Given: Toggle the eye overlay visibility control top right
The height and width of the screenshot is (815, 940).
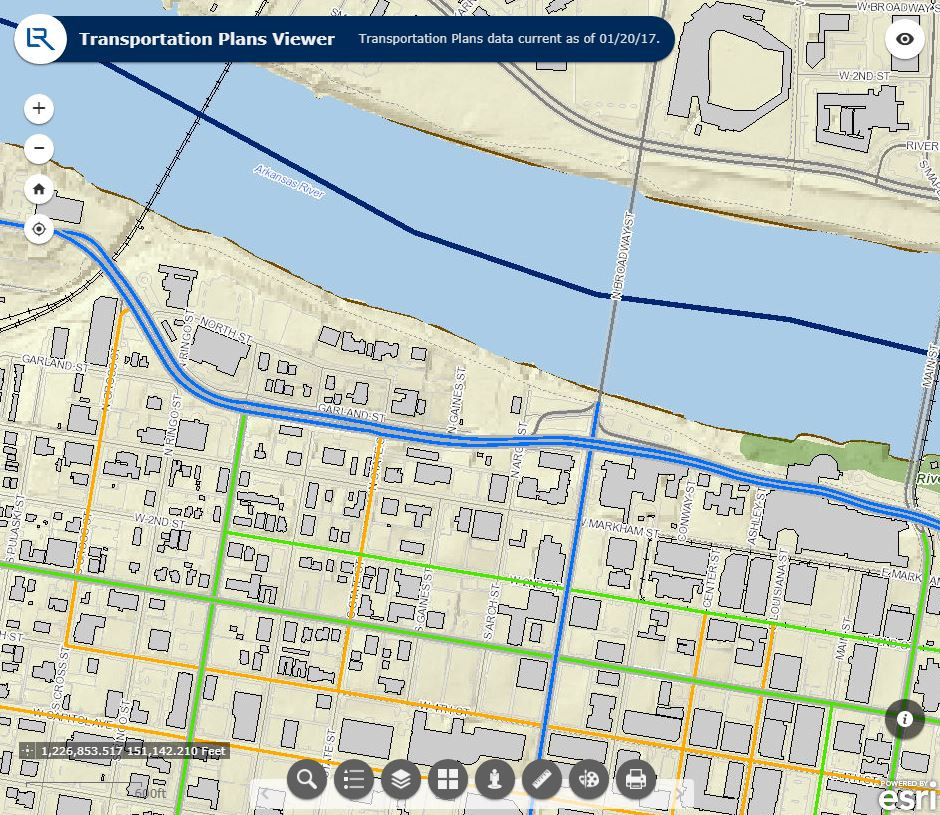Looking at the screenshot, I should tap(905, 38).
